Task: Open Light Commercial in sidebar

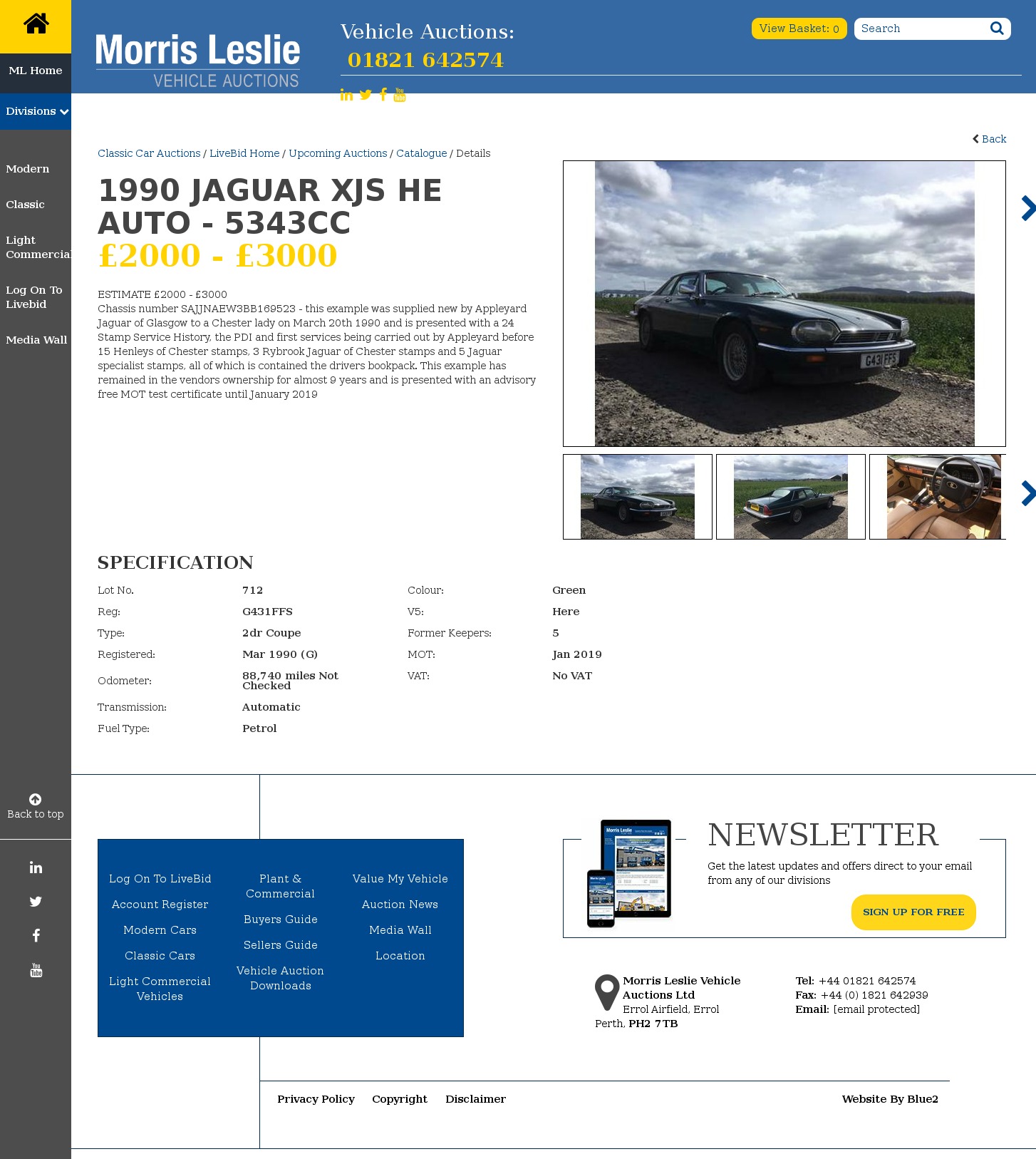Action: coord(38,247)
